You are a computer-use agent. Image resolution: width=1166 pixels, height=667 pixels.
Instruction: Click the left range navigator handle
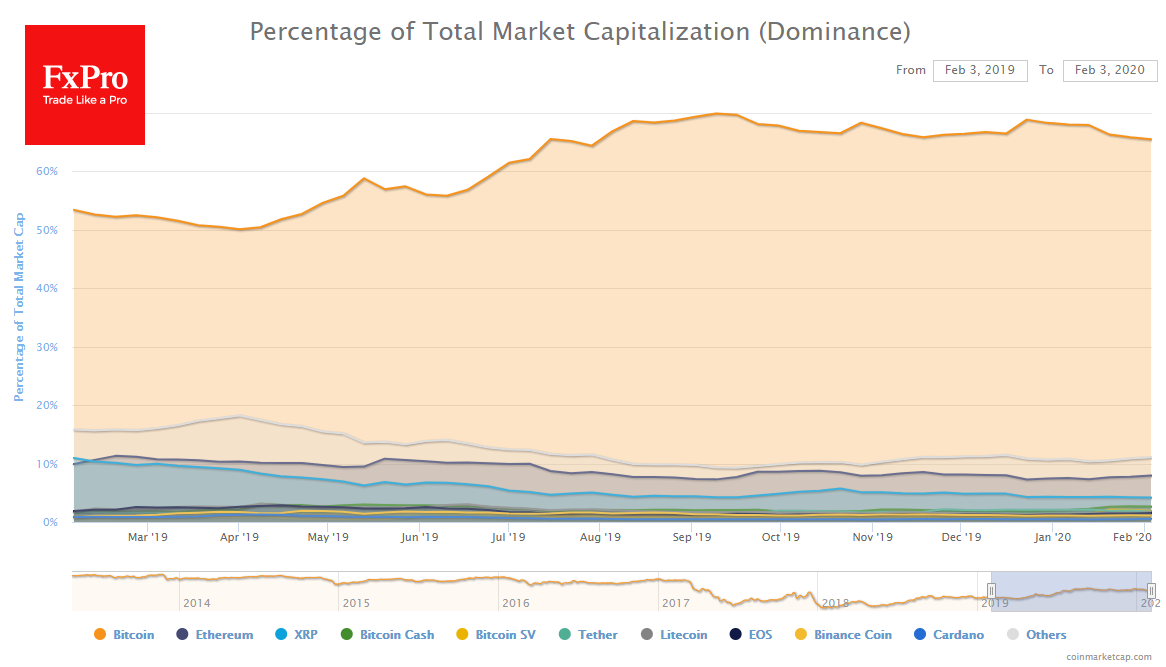(992, 591)
